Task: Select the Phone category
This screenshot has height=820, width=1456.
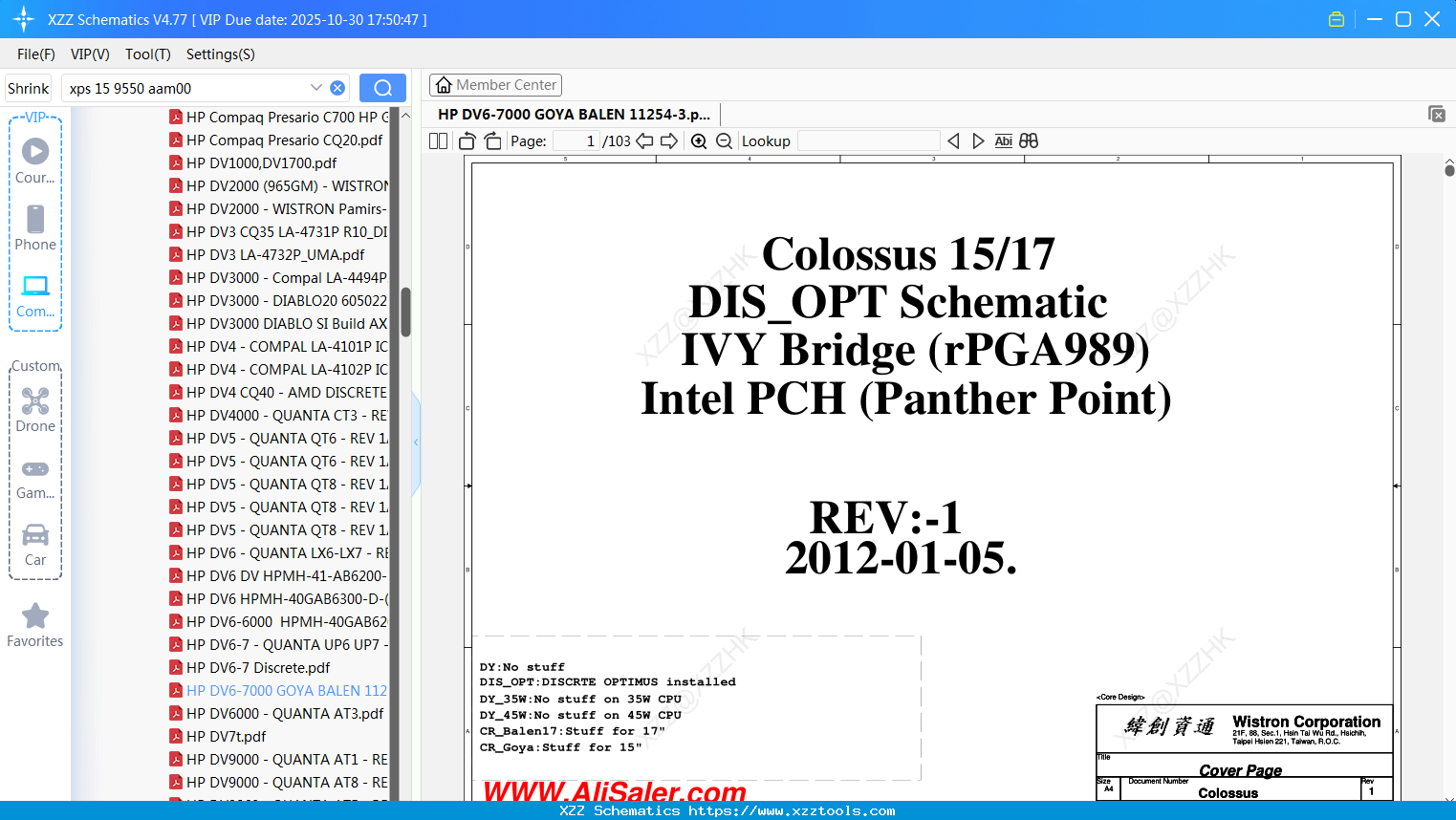Action: coord(35,228)
